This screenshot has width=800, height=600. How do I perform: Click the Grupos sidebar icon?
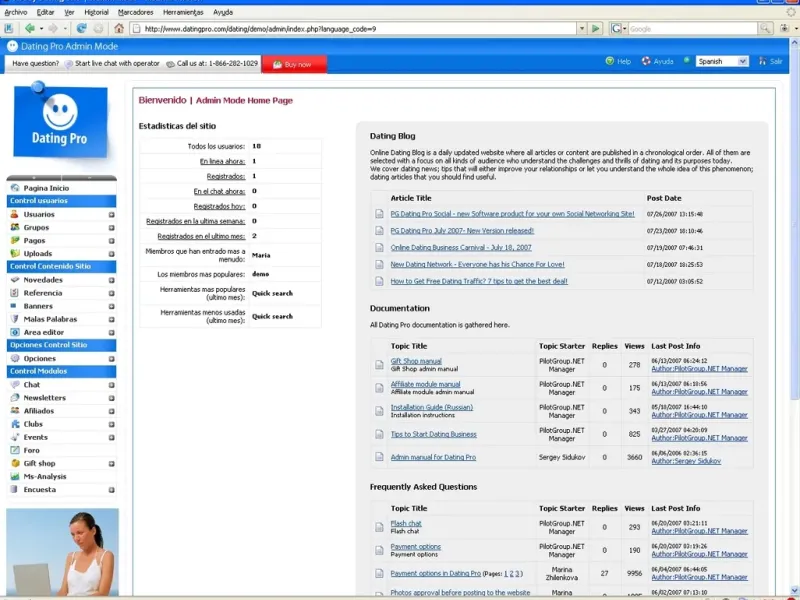pyautogui.click(x=14, y=228)
